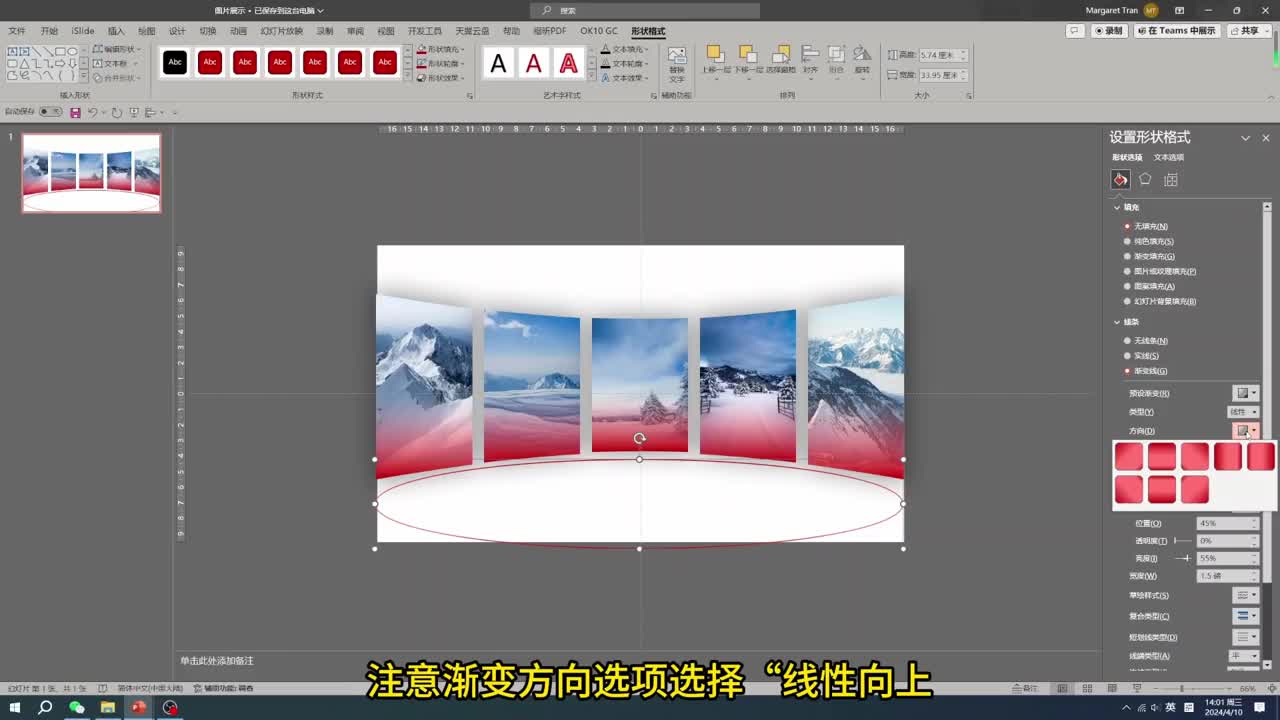Screen dimensions: 1280x720
Task: Select the 文本效果 (Text Effects) icon
Action: pos(607,77)
